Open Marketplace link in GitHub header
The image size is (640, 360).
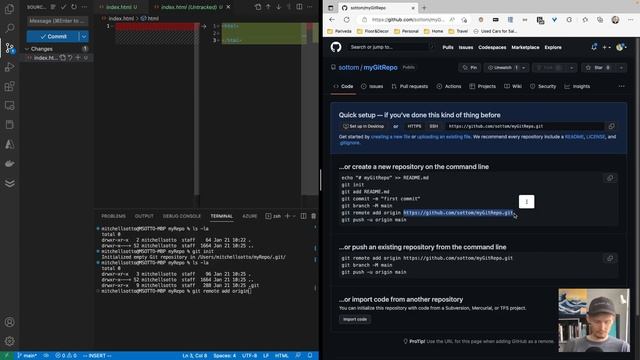point(525,47)
